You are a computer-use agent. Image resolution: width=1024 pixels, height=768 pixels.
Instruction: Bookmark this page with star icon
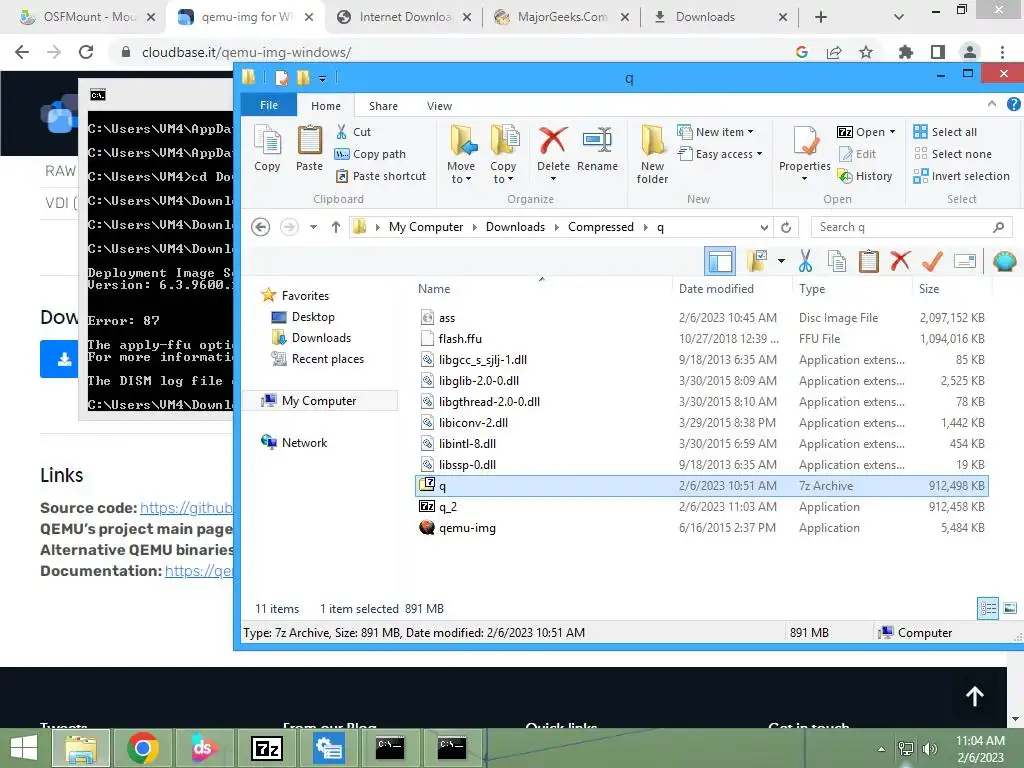[866, 52]
